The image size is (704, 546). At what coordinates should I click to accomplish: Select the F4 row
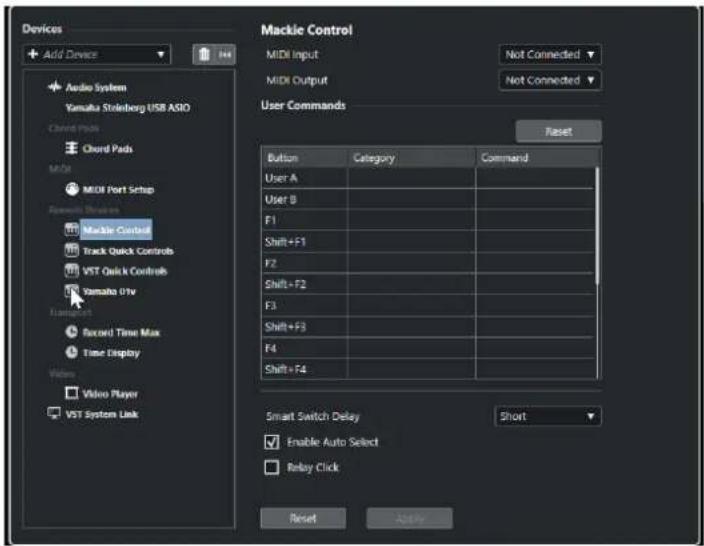pyautogui.click(x=429, y=348)
